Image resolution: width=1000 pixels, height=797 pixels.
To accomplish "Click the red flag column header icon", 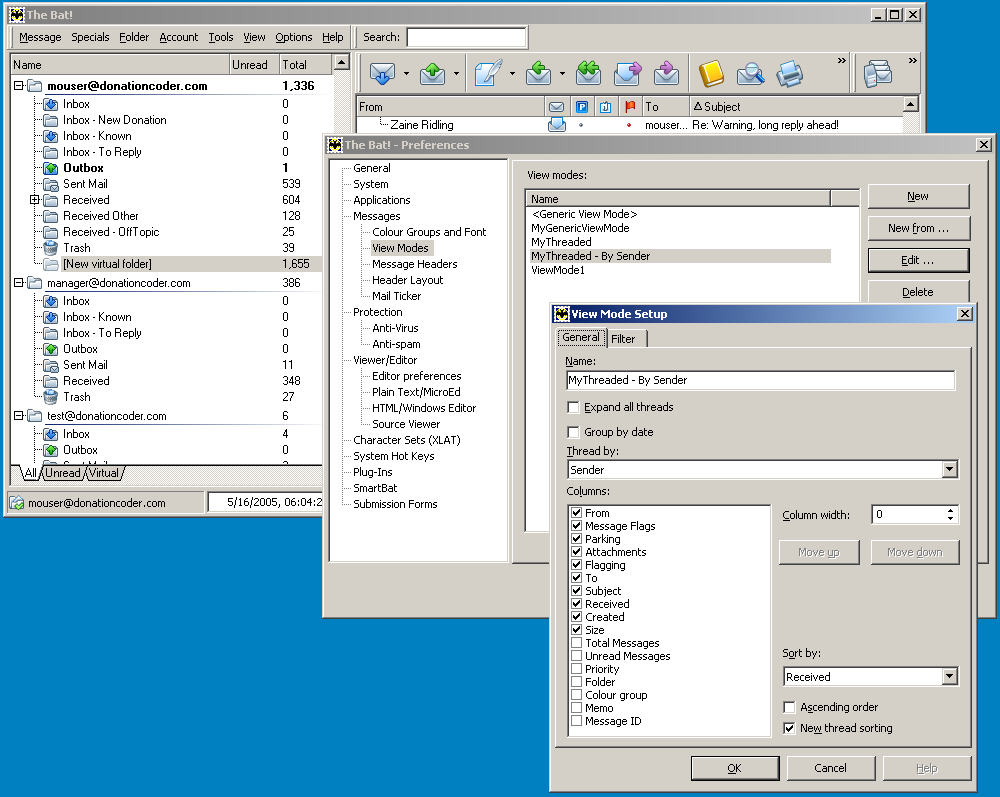I will pos(630,106).
